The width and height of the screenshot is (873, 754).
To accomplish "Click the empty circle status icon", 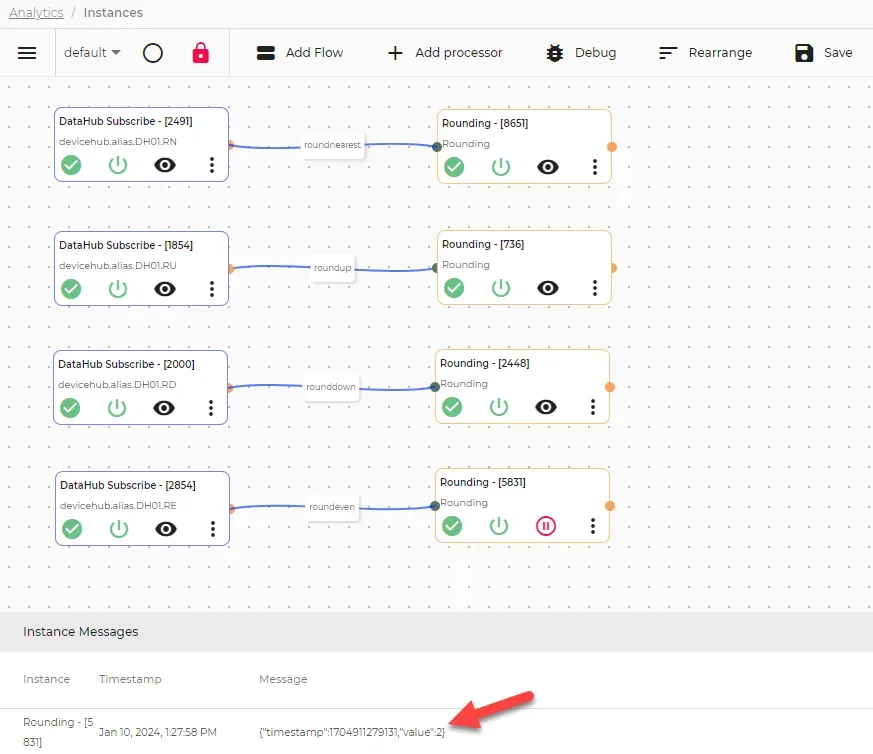I will click(x=153, y=53).
